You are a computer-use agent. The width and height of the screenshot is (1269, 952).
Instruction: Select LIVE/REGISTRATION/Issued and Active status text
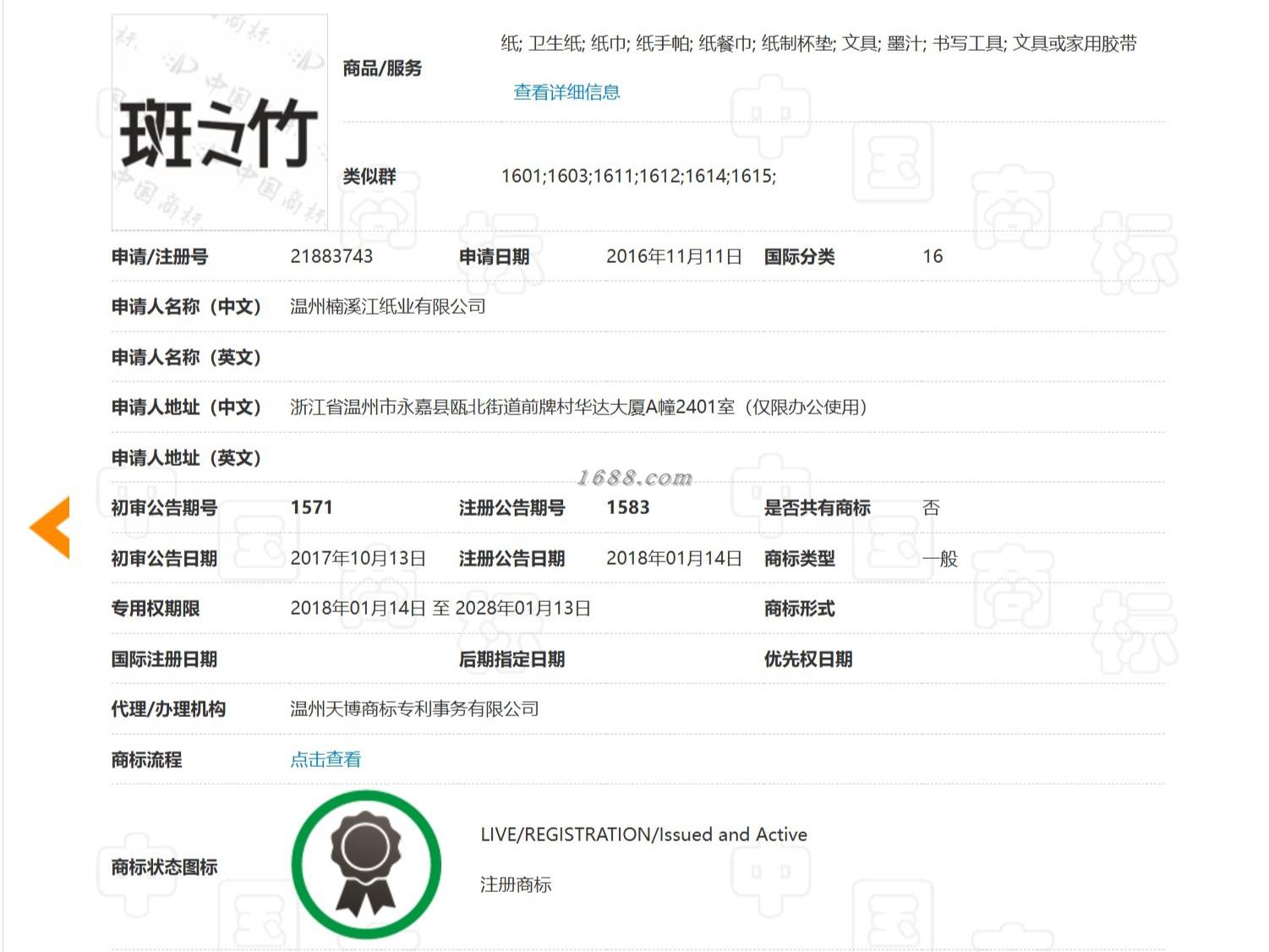[x=643, y=834]
